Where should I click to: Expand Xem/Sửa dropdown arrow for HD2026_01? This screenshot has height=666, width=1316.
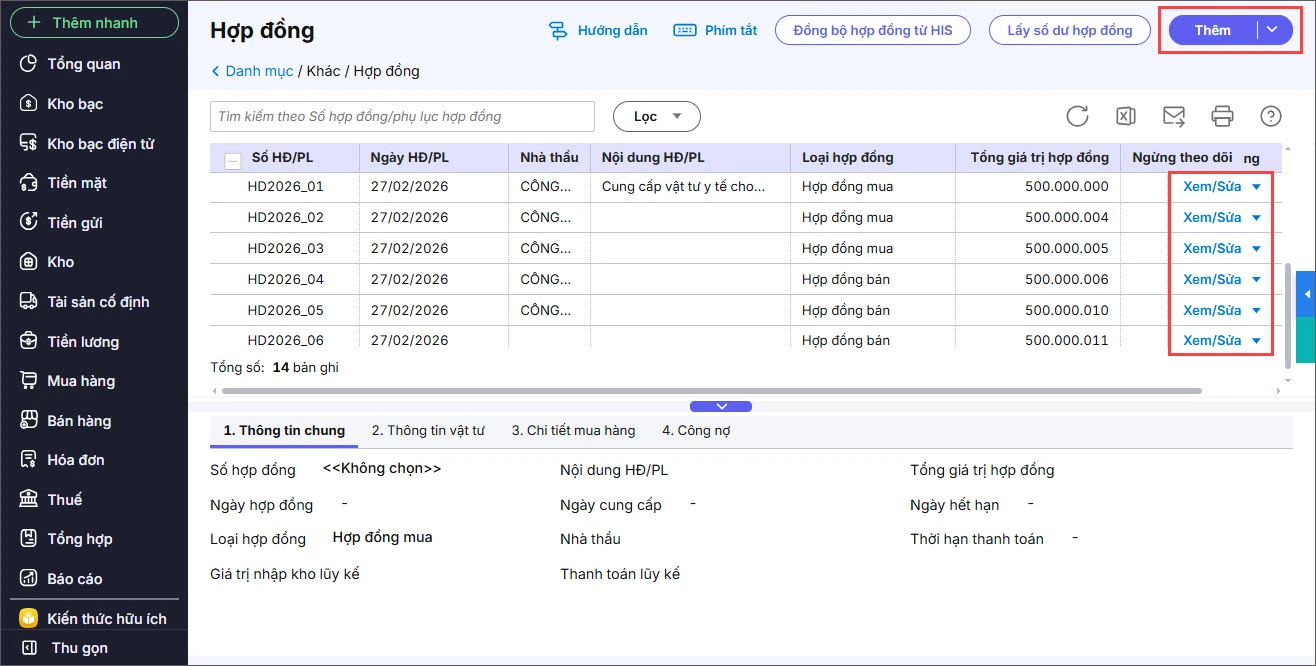1257,187
